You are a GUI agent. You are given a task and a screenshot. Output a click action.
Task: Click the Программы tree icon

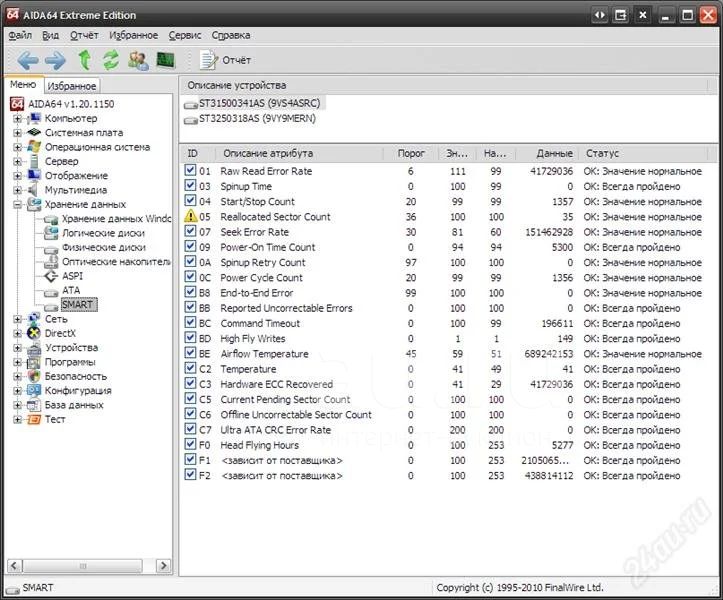point(34,362)
